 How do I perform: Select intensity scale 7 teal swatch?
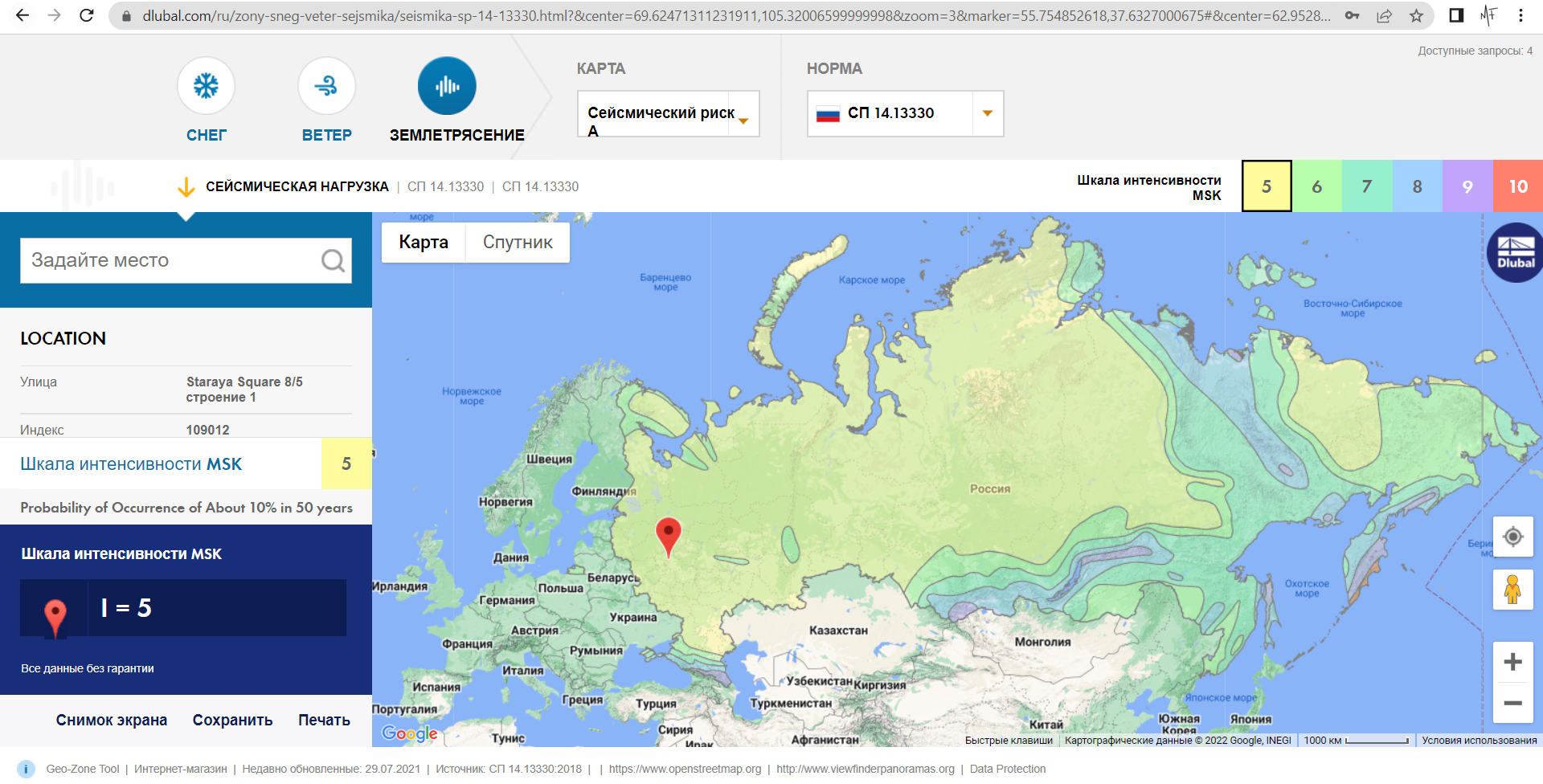tap(1367, 186)
